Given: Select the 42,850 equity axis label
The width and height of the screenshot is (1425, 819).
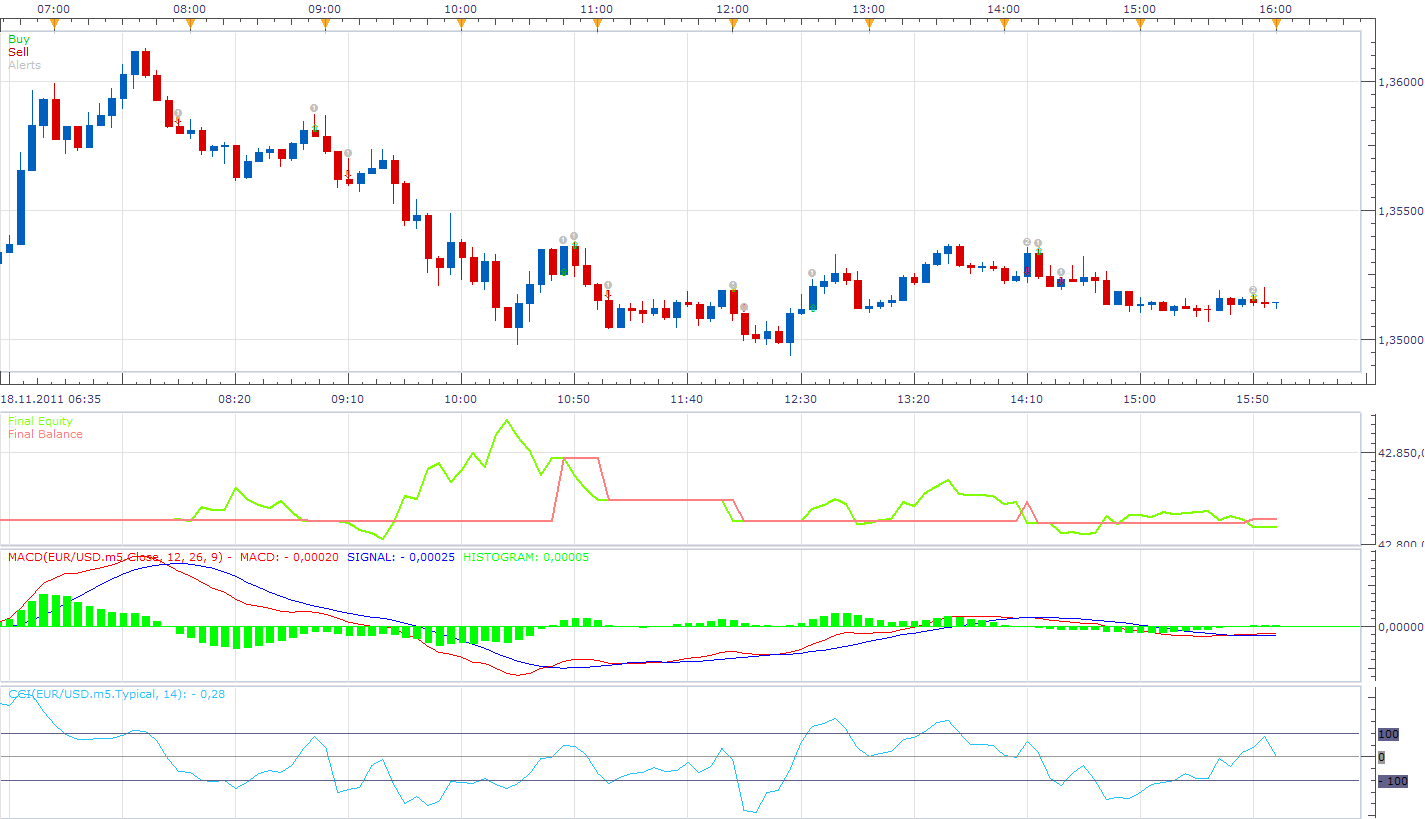Looking at the screenshot, I should click(x=1400, y=453).
